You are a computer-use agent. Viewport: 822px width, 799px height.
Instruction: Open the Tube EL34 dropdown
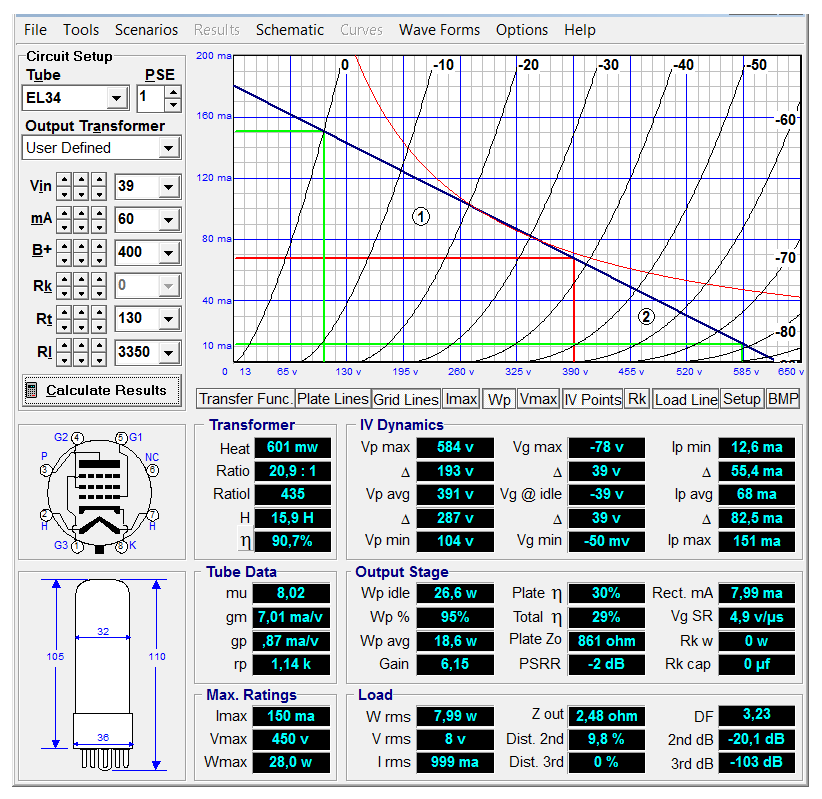[118, 98]
